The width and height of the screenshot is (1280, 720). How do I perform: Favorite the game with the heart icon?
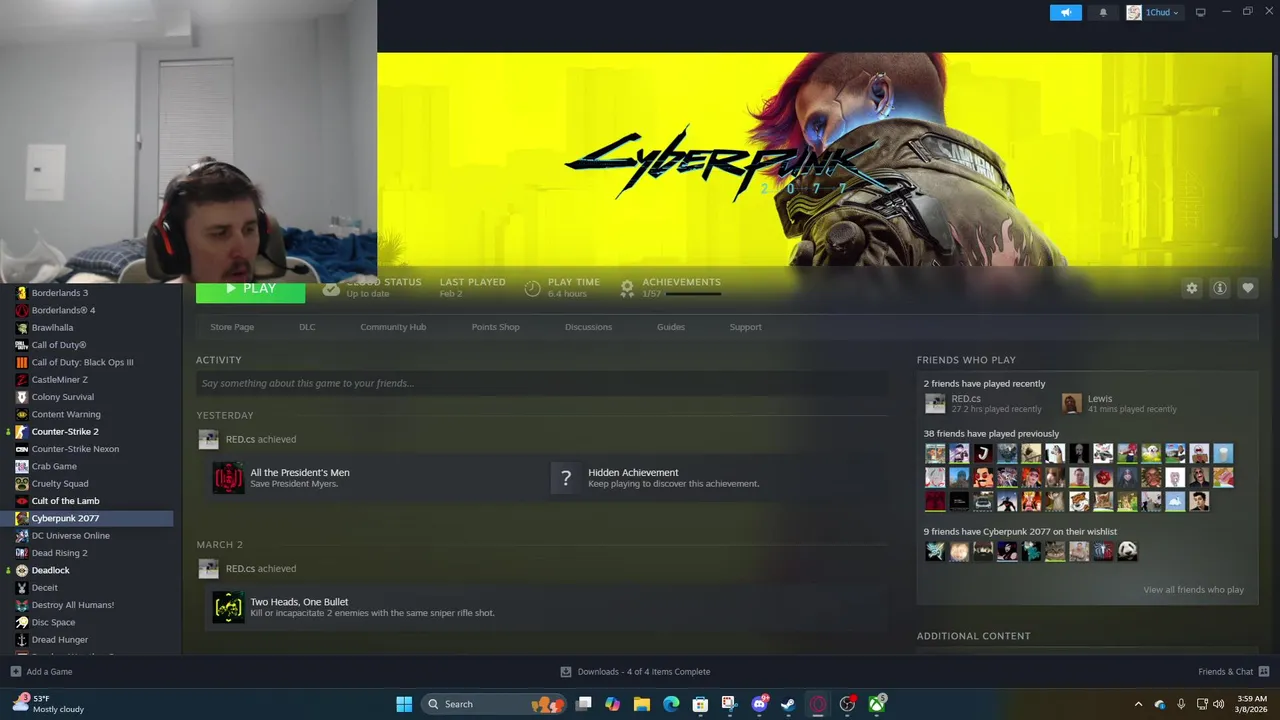click(1248, 288)
